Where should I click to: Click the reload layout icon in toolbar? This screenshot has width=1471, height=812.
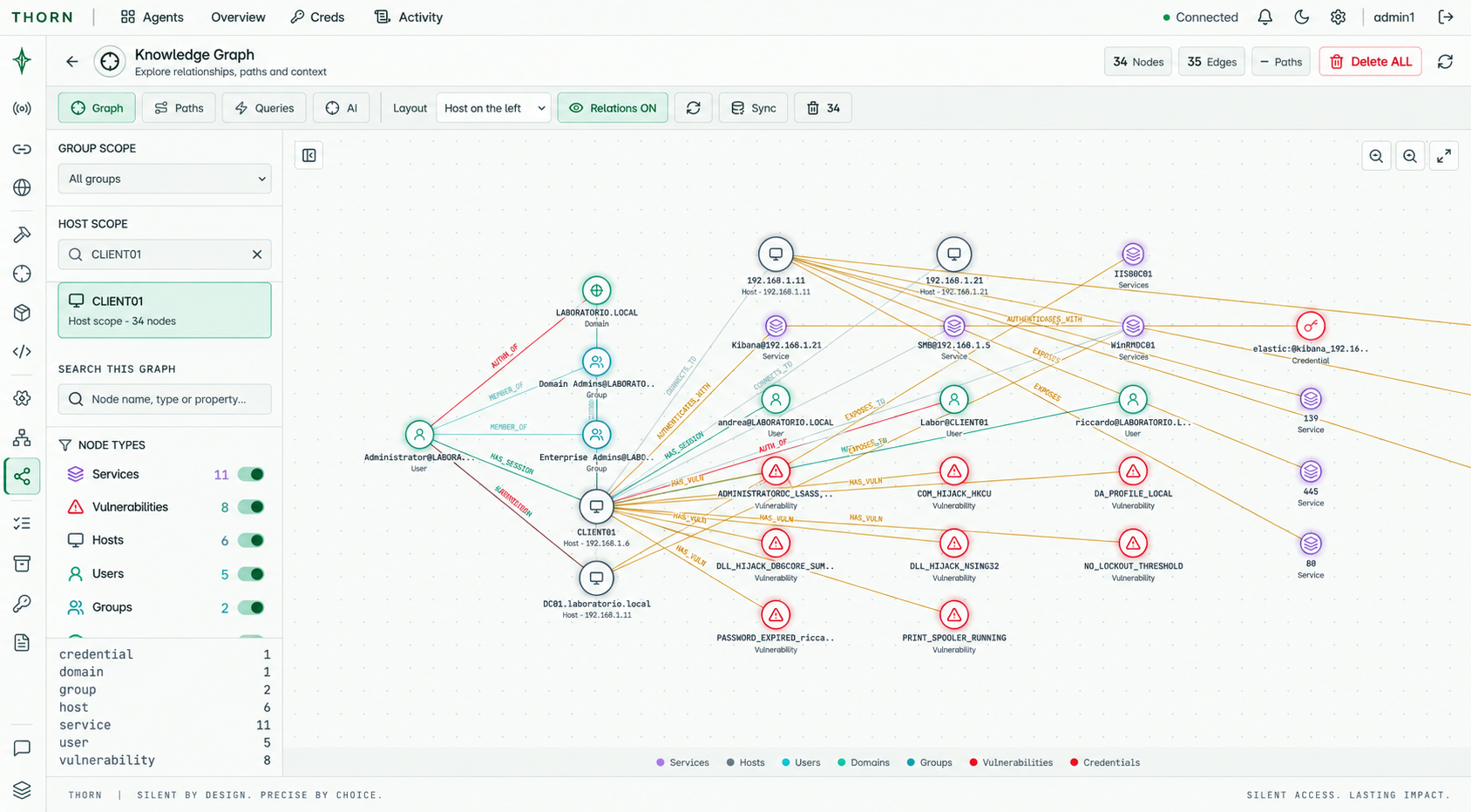[x=694, y=108]
